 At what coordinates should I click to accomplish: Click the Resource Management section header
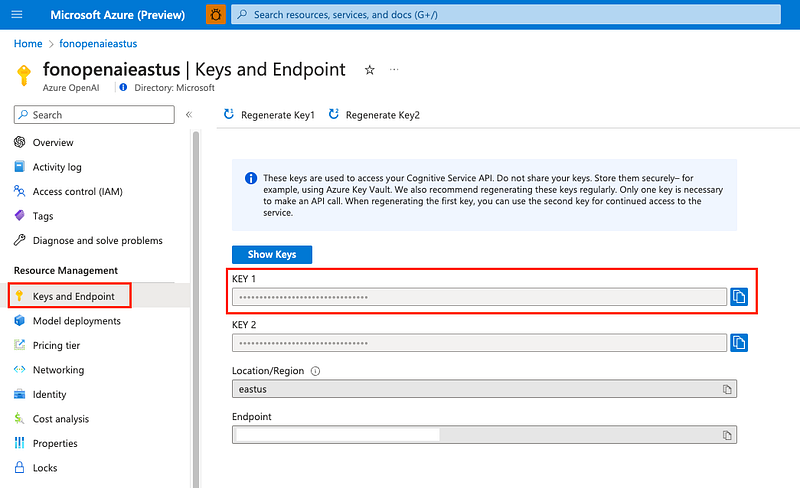[x=66, y=271]
